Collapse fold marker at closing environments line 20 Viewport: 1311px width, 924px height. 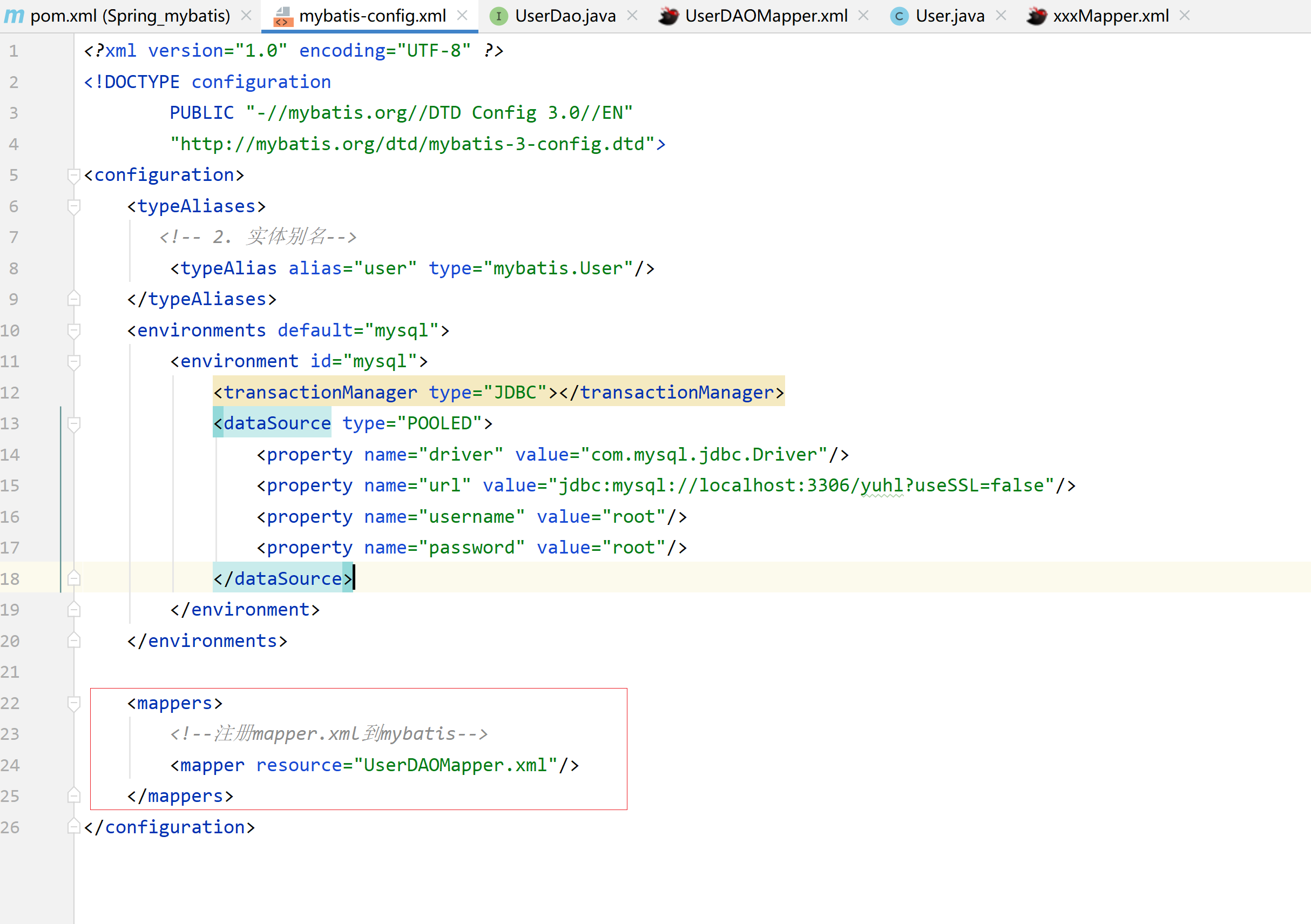[73, 640]
